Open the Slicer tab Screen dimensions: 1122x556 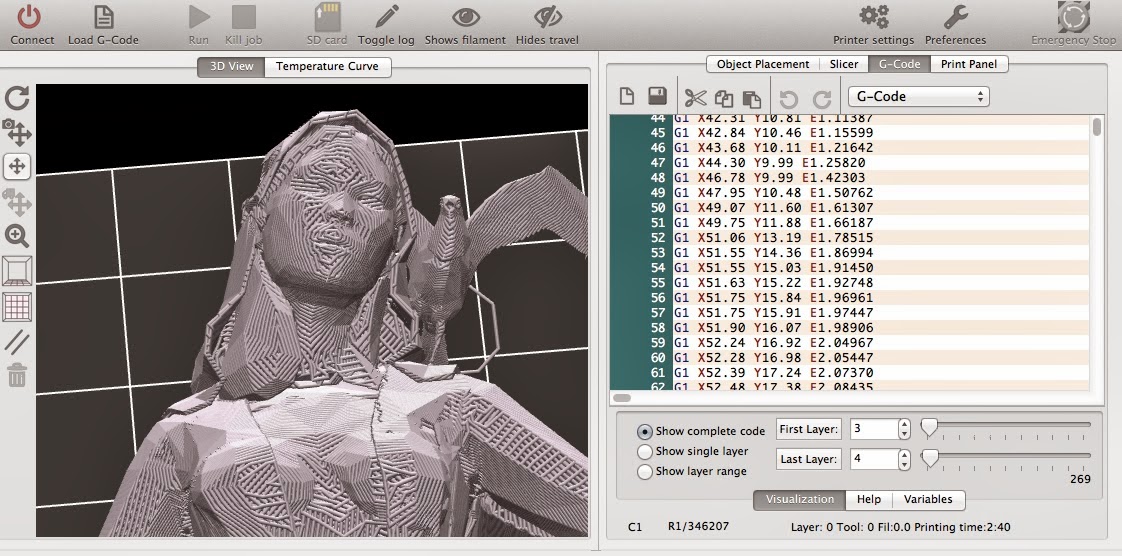click(844, 64)
